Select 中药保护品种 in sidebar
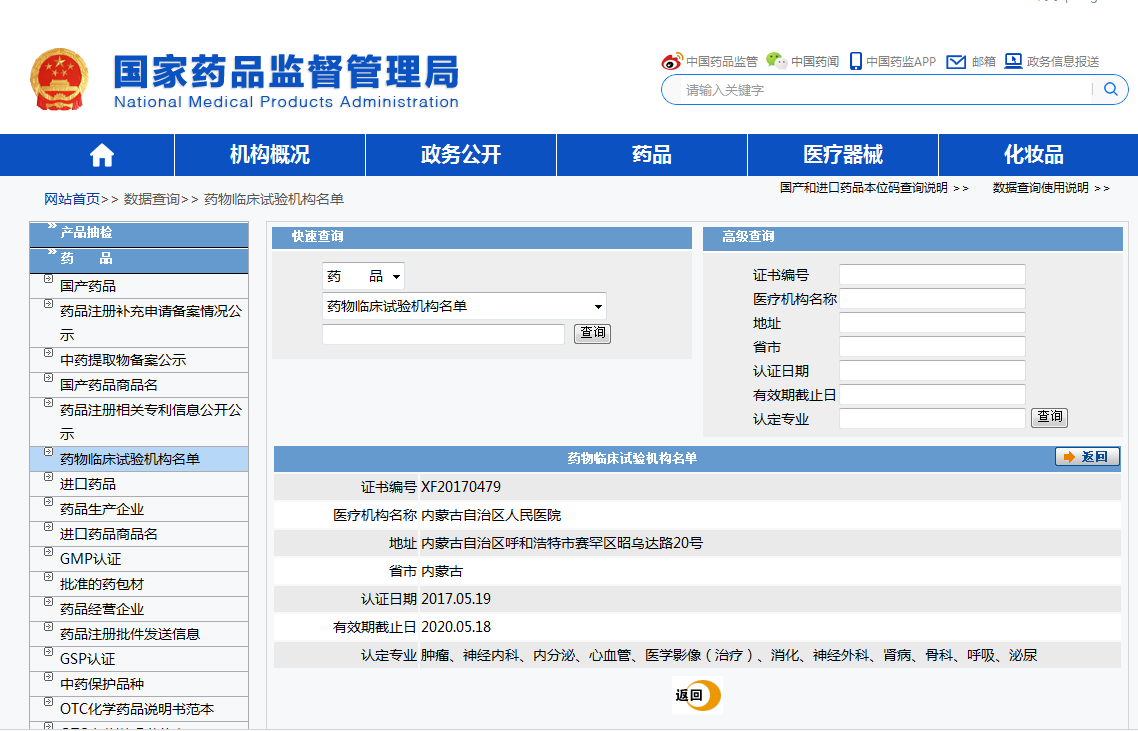 point(102,685)
